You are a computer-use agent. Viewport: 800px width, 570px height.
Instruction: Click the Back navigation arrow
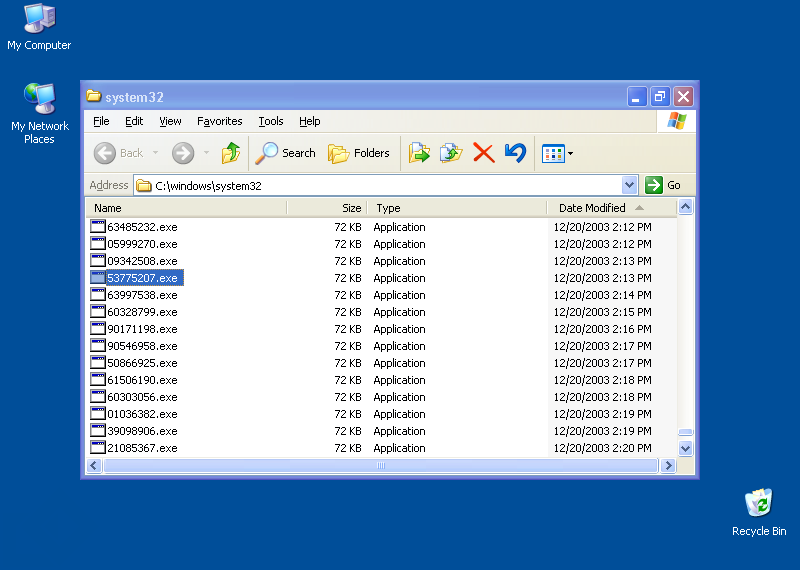(105, 153)
